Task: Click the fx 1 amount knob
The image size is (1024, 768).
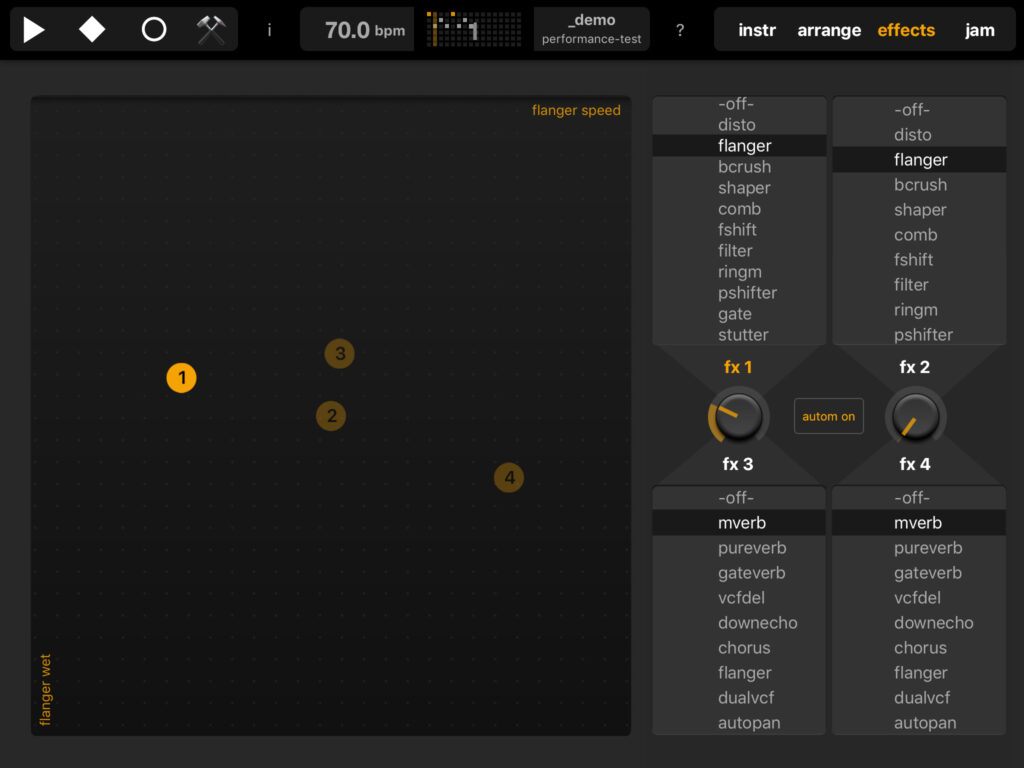Action: 739,416
